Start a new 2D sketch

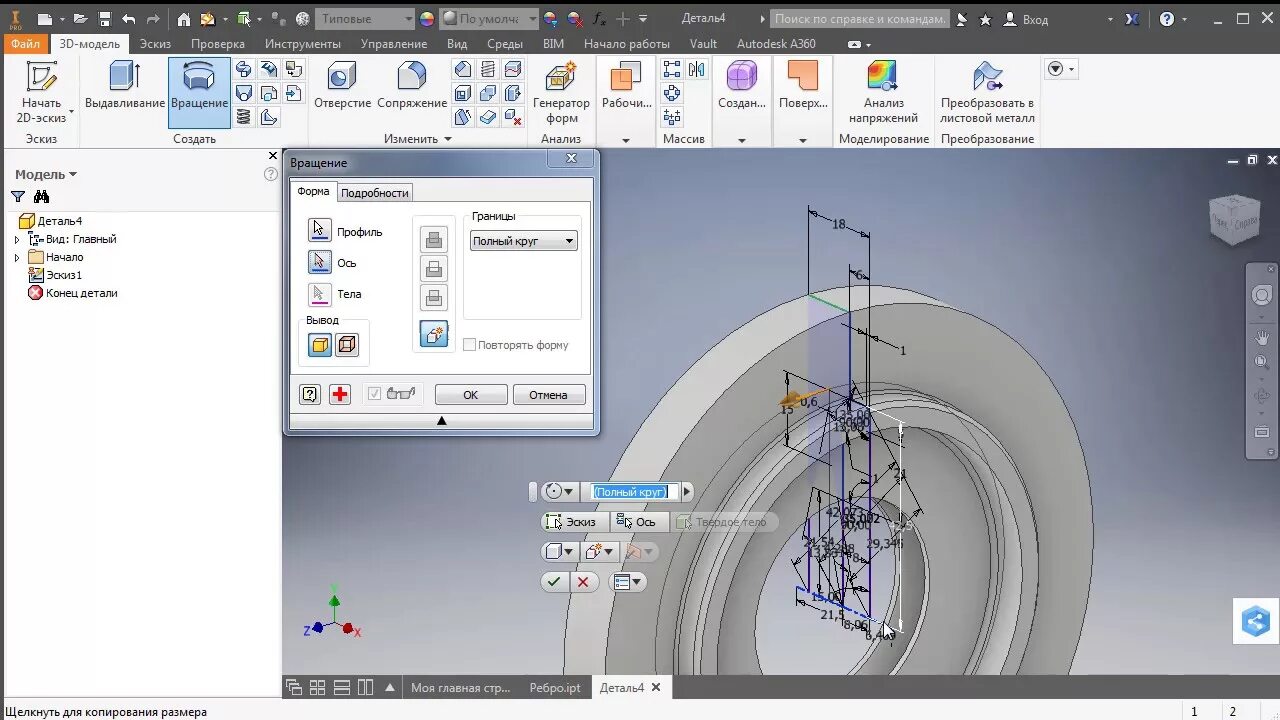41,93
